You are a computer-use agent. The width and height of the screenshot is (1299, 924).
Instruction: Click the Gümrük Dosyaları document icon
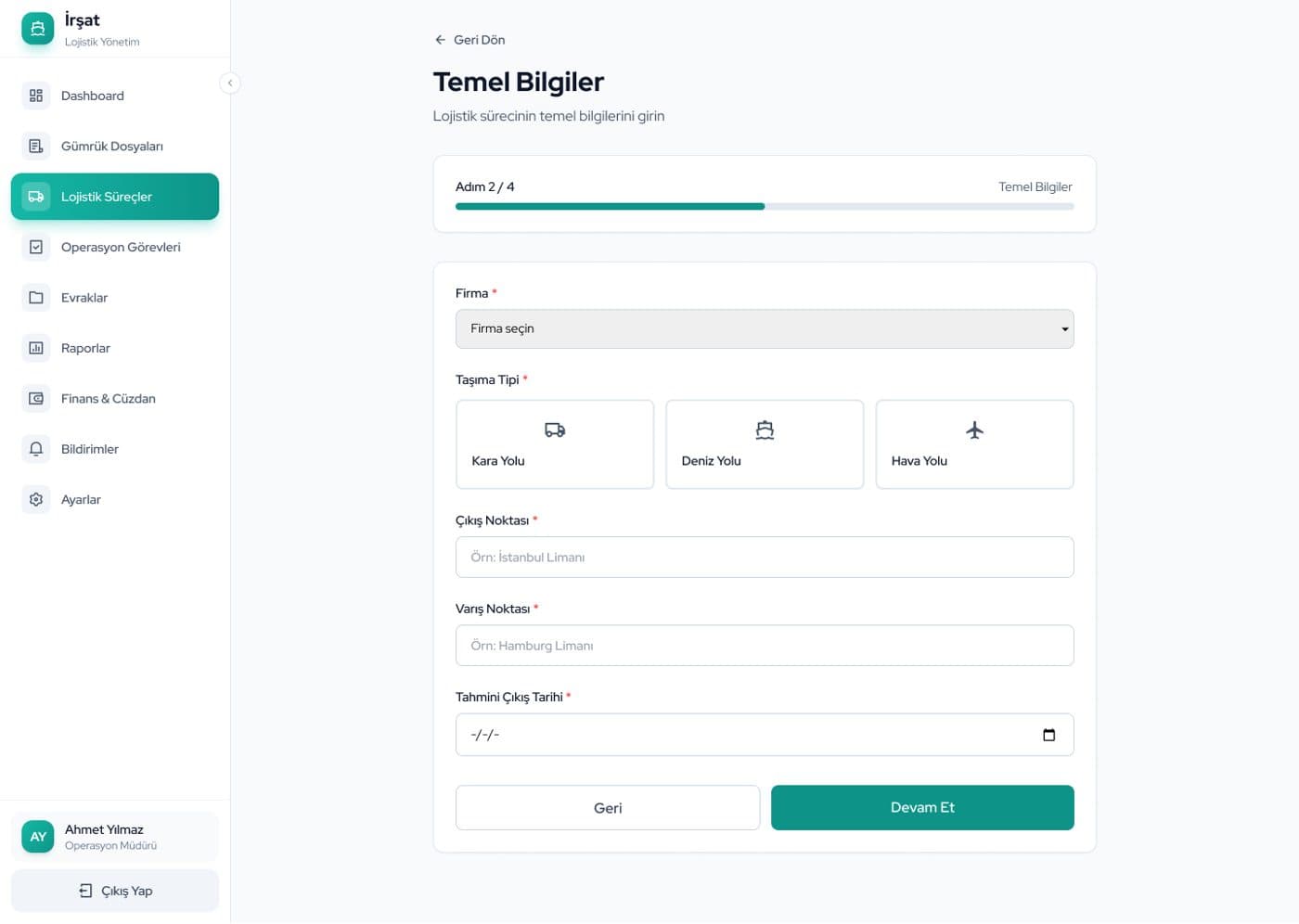tap(36, 146)
